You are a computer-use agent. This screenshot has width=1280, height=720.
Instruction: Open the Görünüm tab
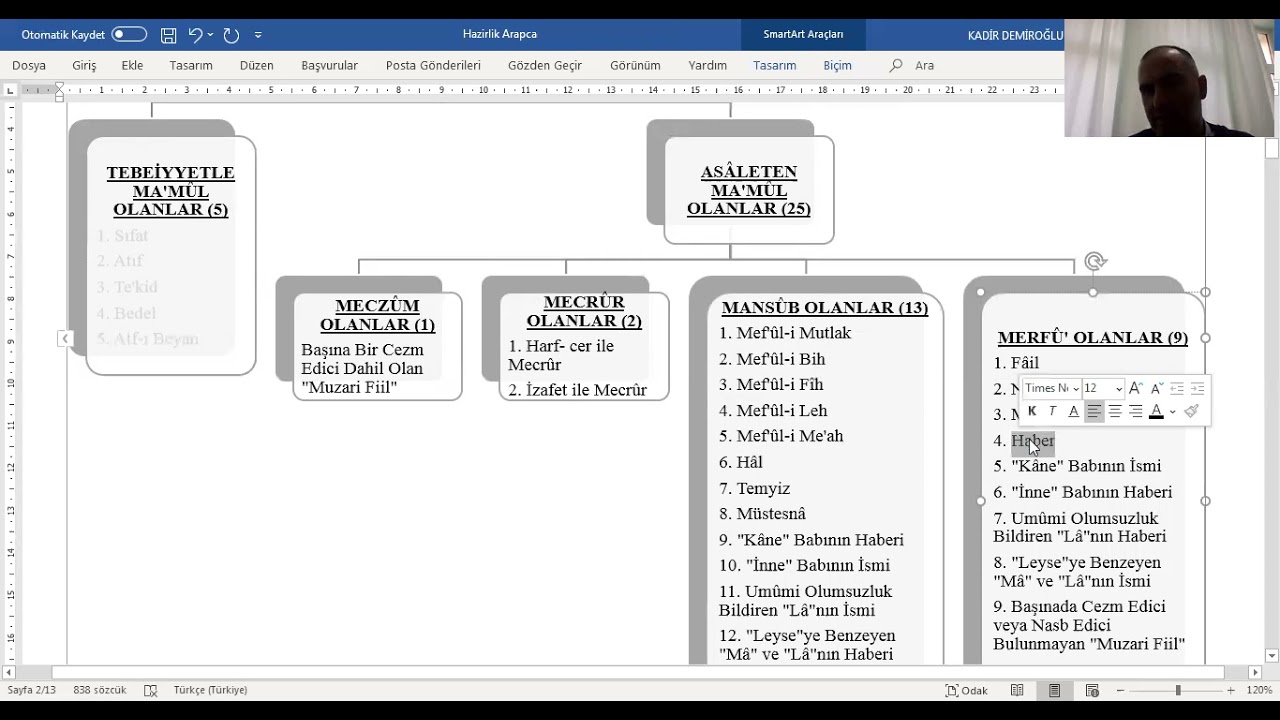pos(635,65)
